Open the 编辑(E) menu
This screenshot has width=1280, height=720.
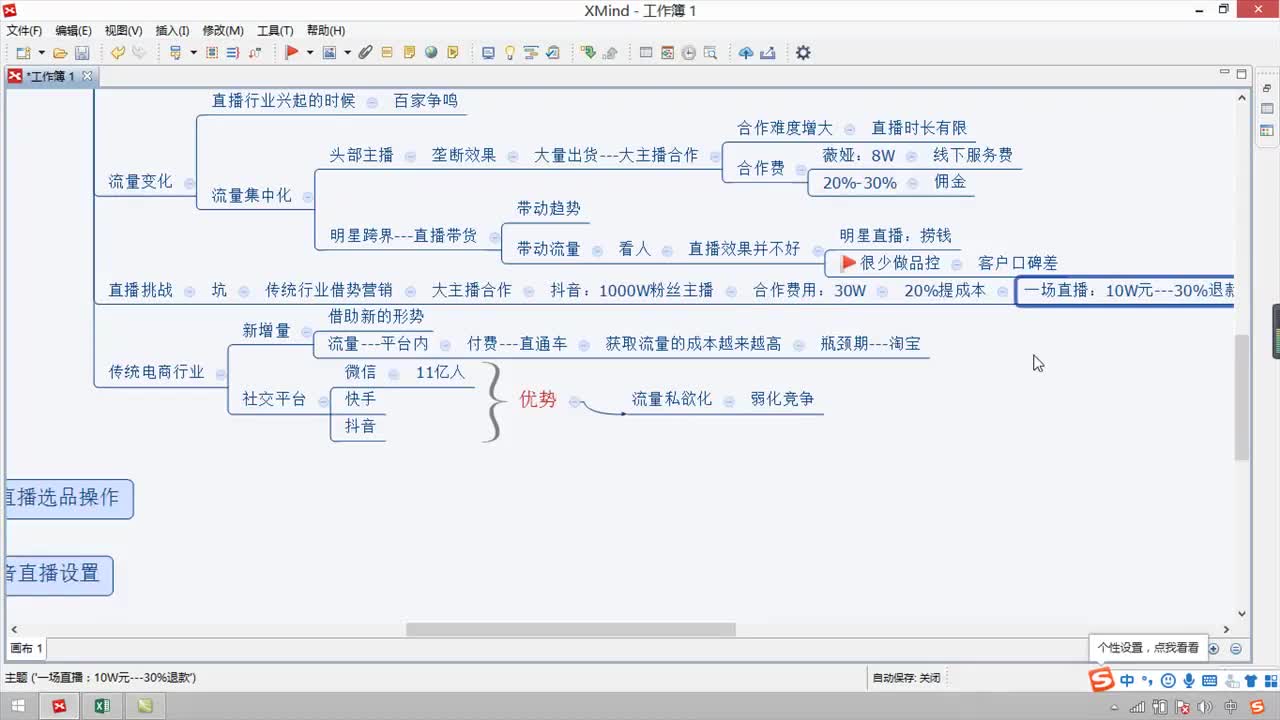point(73,31)
